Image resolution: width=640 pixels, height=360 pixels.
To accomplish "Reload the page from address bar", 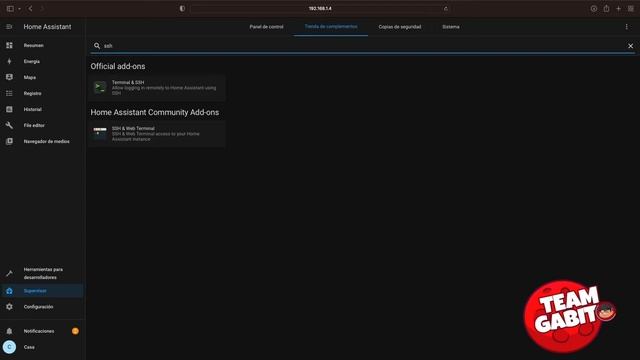I will click(x=446, y=8).
